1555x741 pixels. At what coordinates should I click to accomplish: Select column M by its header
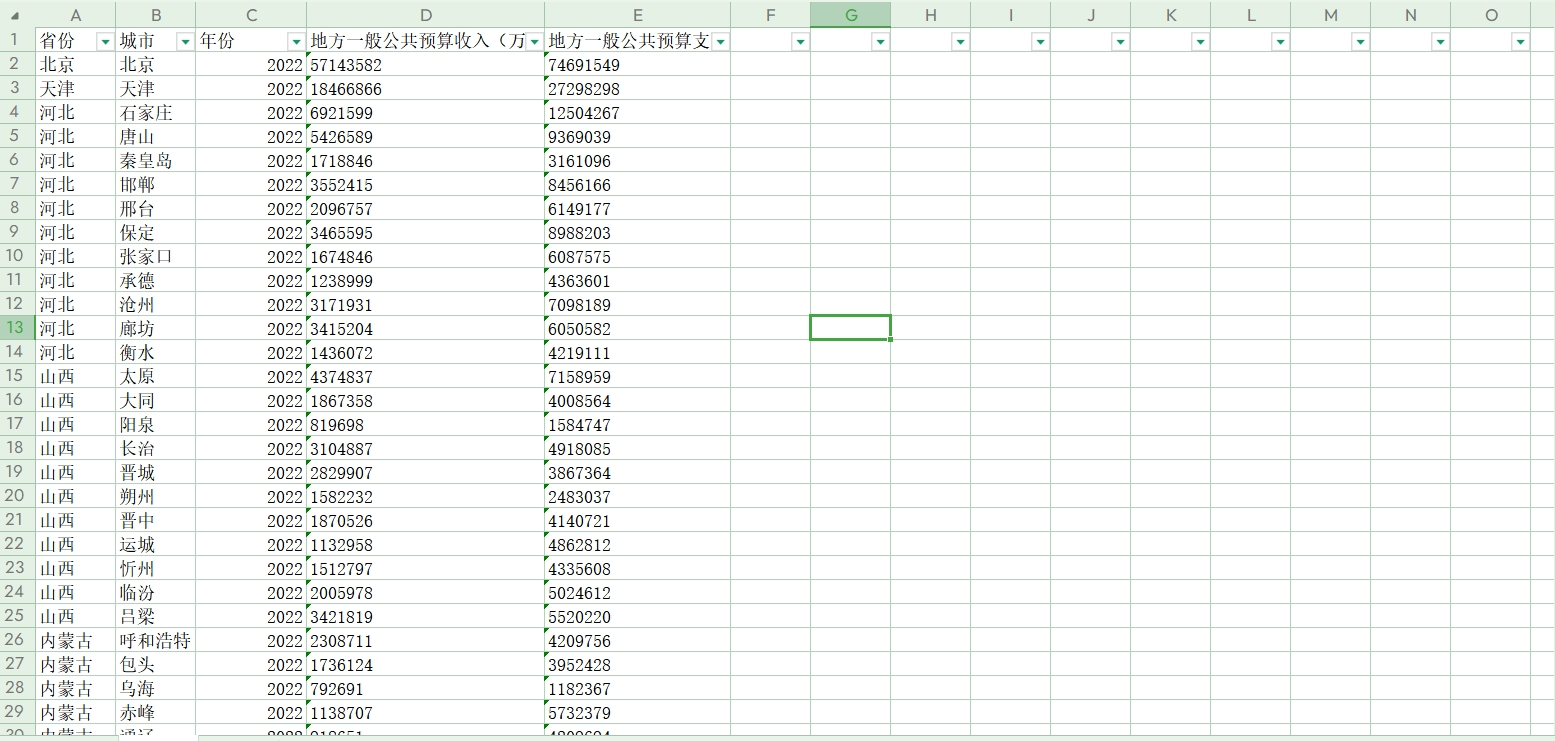1331,15
